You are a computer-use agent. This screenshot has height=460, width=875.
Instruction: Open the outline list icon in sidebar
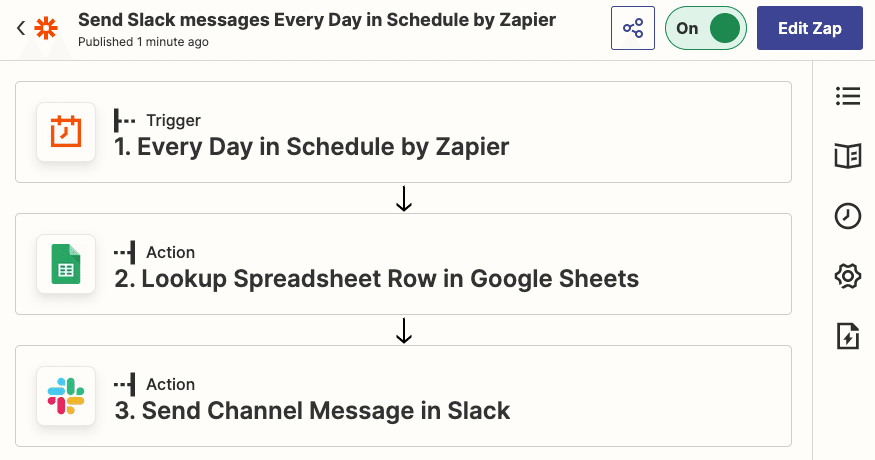click(848, 96)
